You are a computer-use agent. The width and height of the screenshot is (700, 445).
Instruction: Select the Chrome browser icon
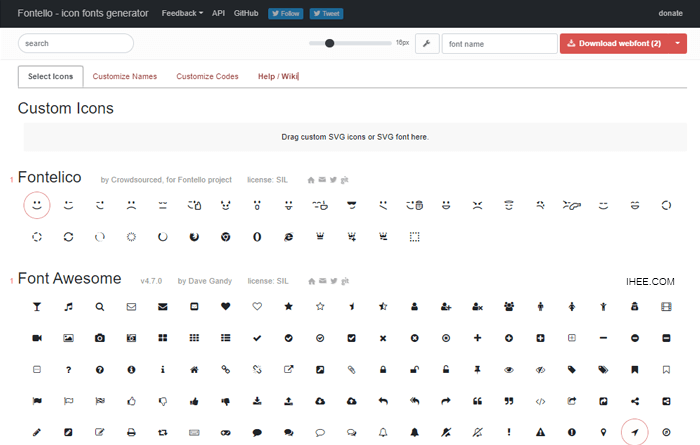coord(226,237)
